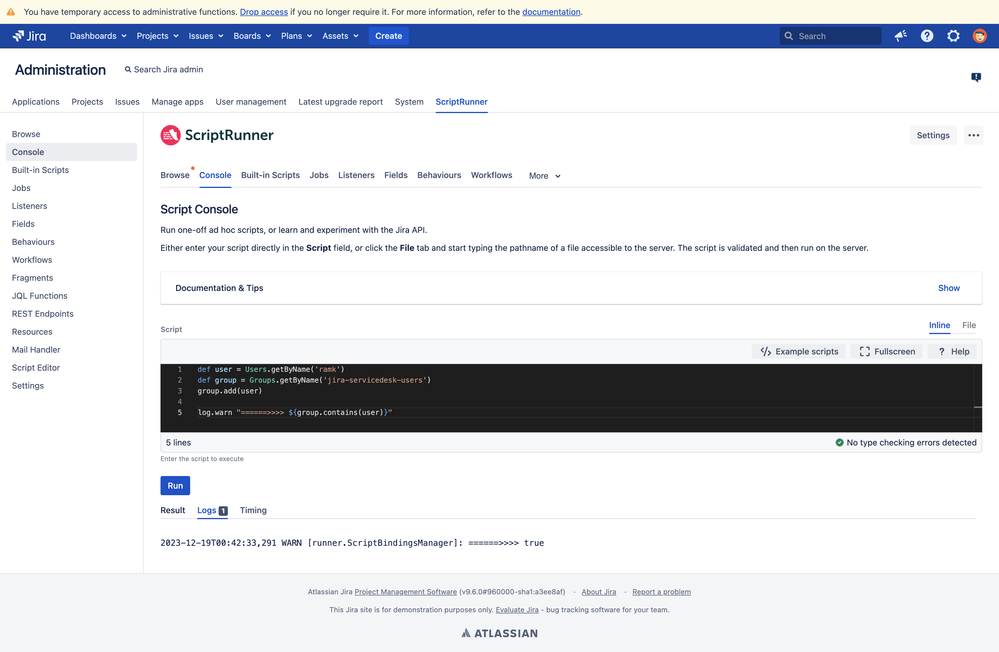Expand the Dashboards menu
The height and width of the screenshot is (652, 999).
coord(98,36)
